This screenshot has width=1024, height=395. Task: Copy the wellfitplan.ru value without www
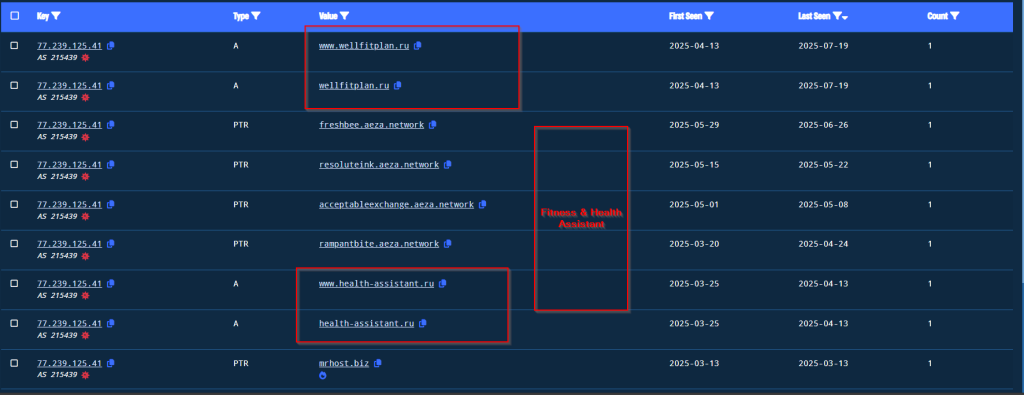(398, 86)
